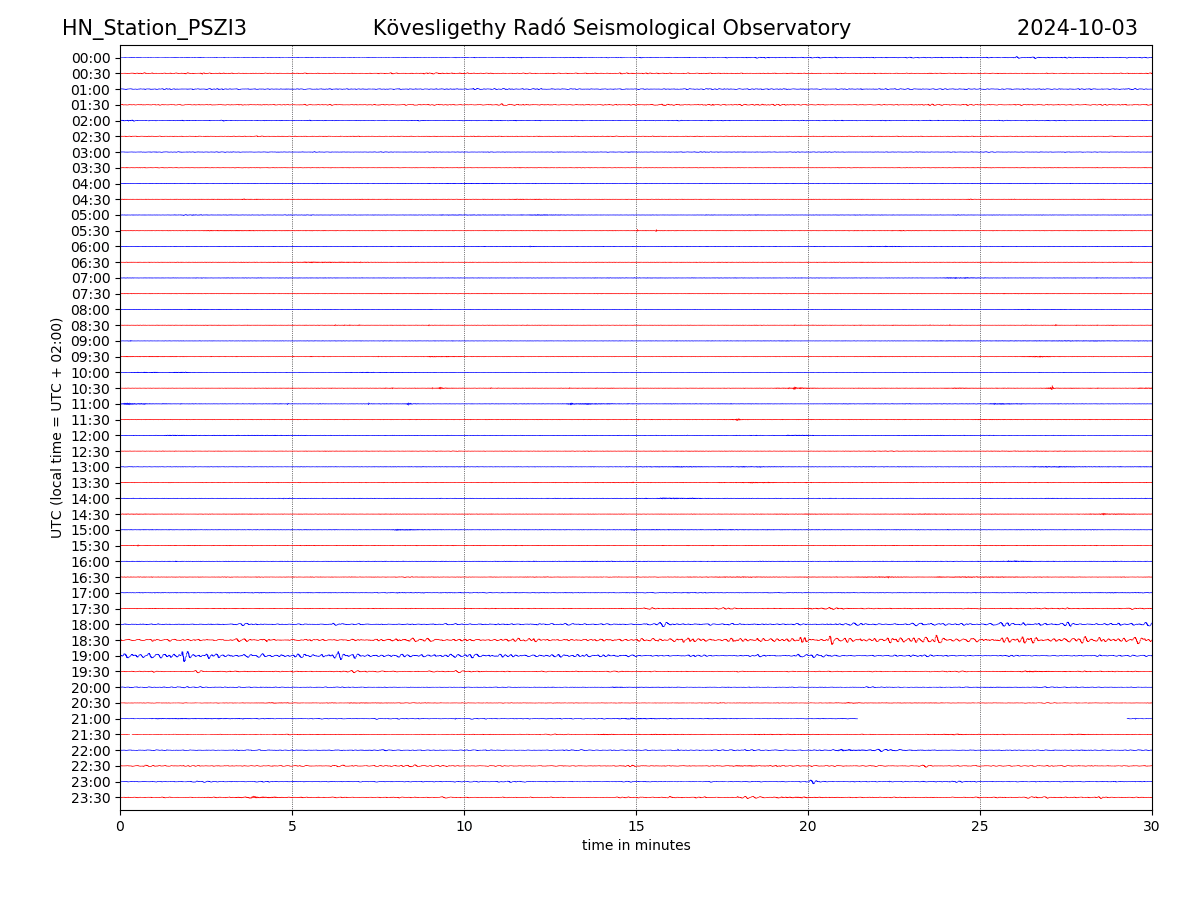Image resolution: width=1200 pixels, height=900 pixels.
Task: Click the 21:00 row time label
Action: pyautogui.click(x=90, y=719)
